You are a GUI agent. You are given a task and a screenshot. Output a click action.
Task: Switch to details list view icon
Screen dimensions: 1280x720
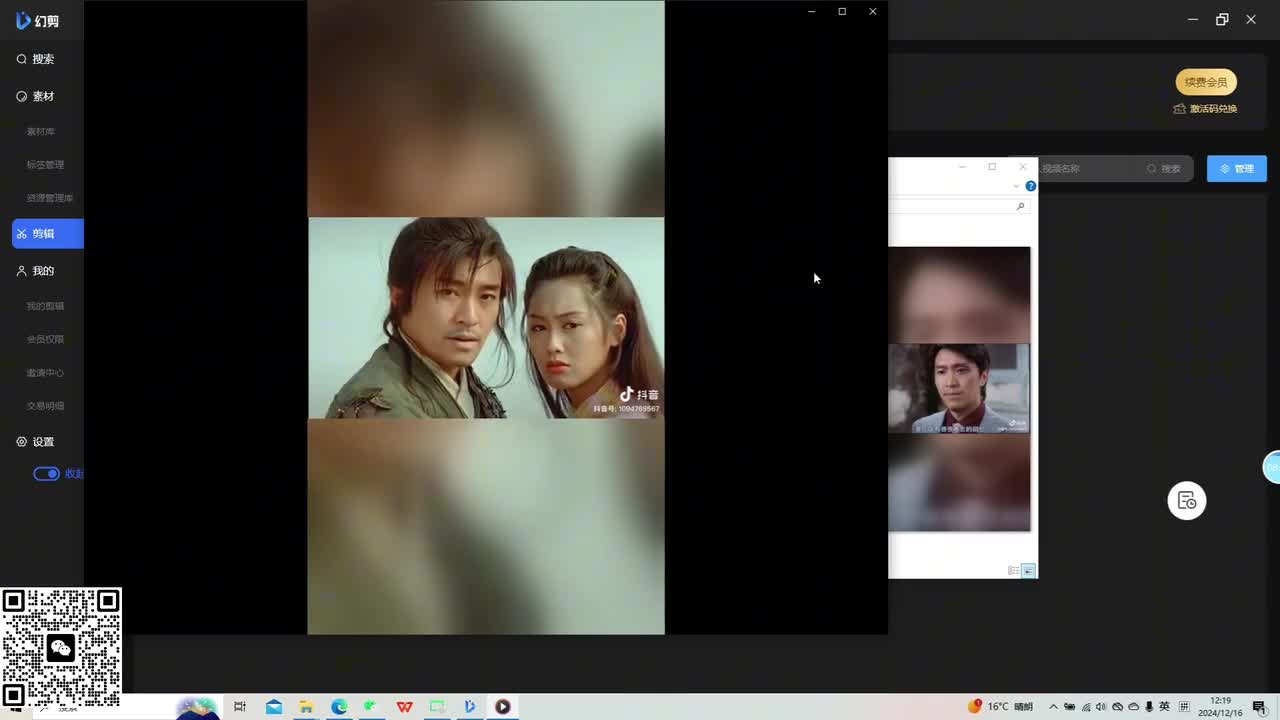(x=1013, y=571)
